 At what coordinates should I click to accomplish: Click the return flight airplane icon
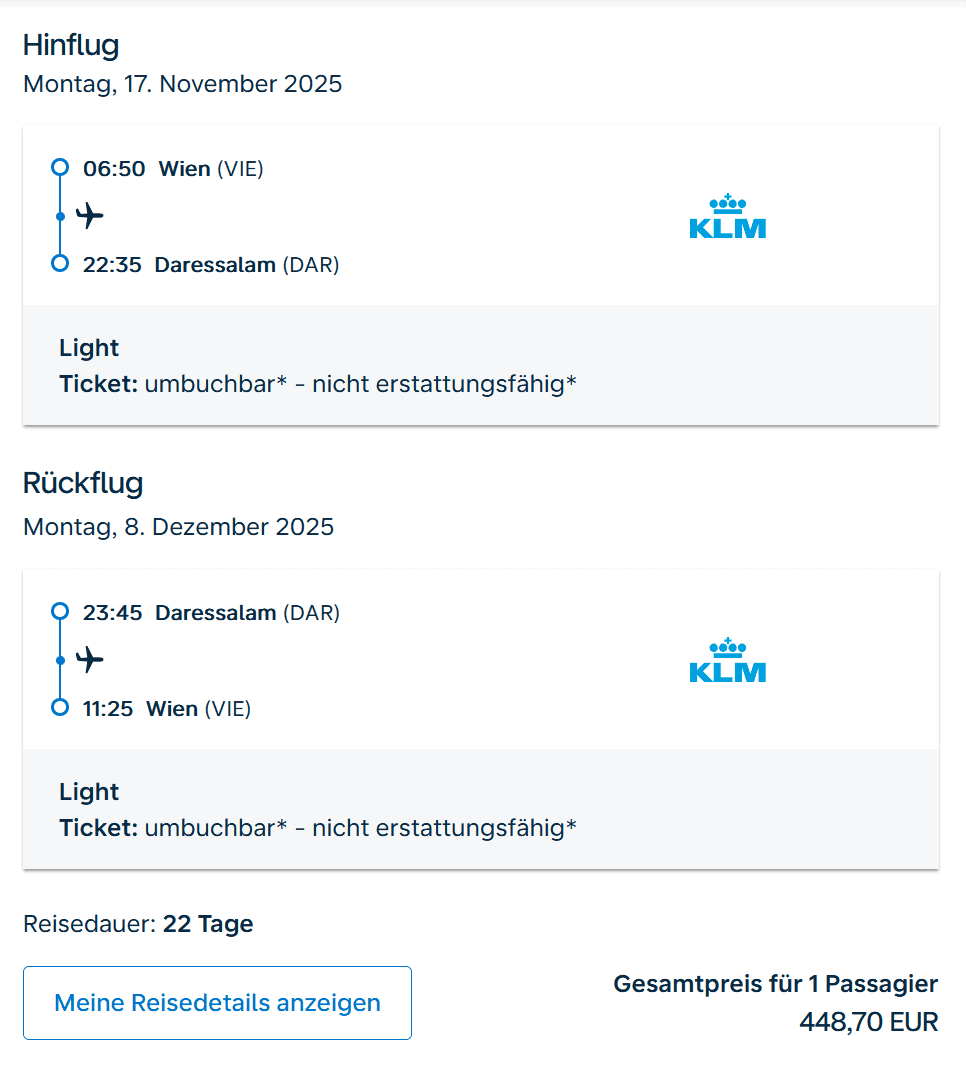point(90,660)
